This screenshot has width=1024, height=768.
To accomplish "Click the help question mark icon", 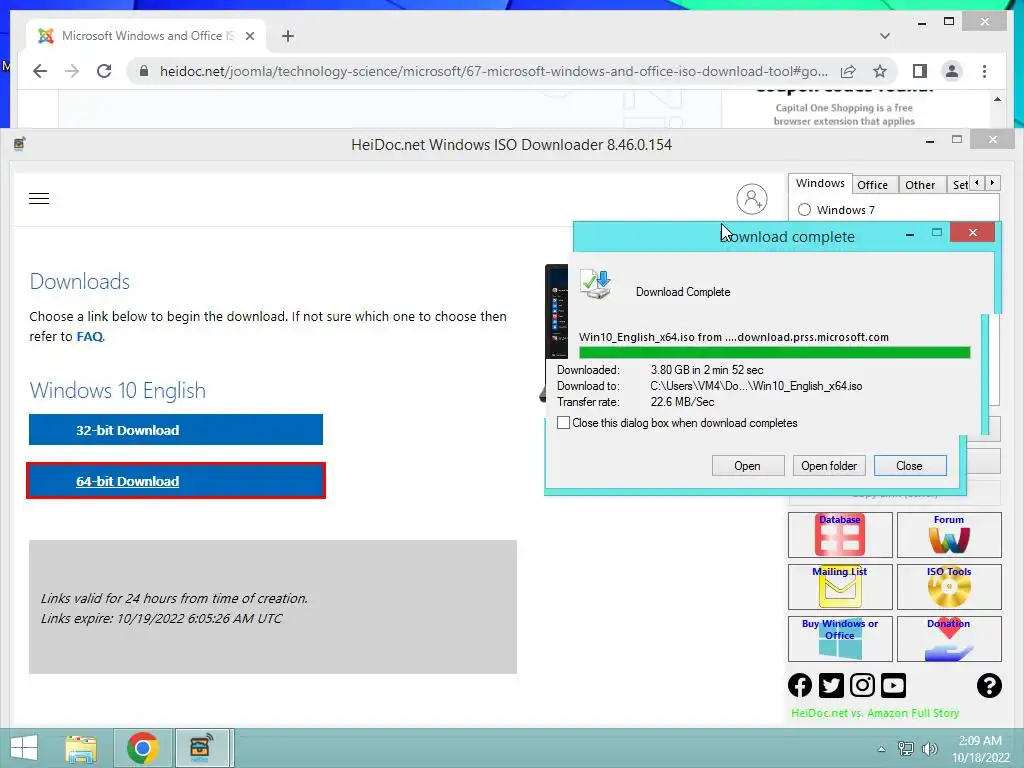I will pos(989,685).
